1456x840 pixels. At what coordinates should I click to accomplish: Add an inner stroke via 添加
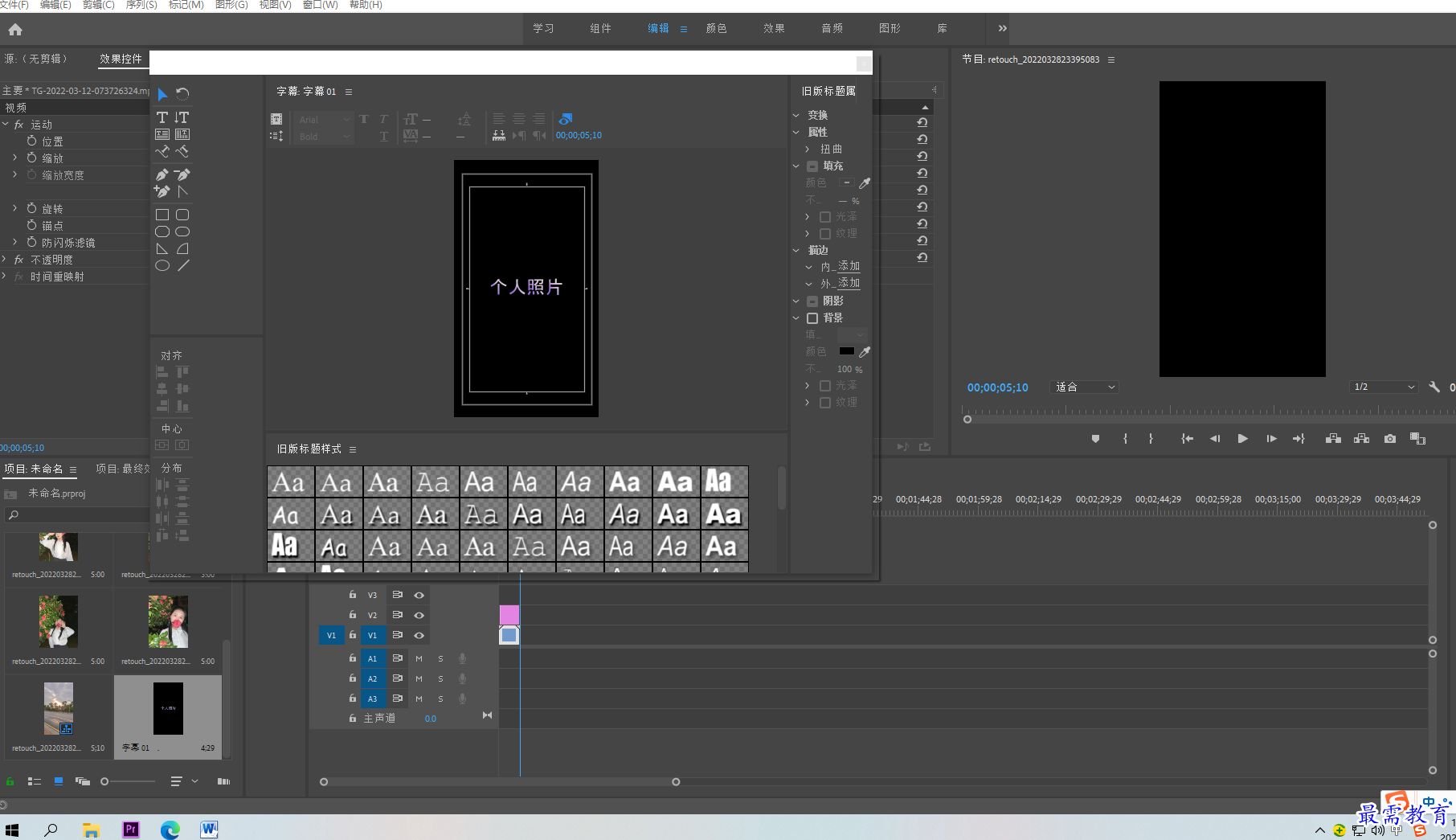(x=849, y=266)
